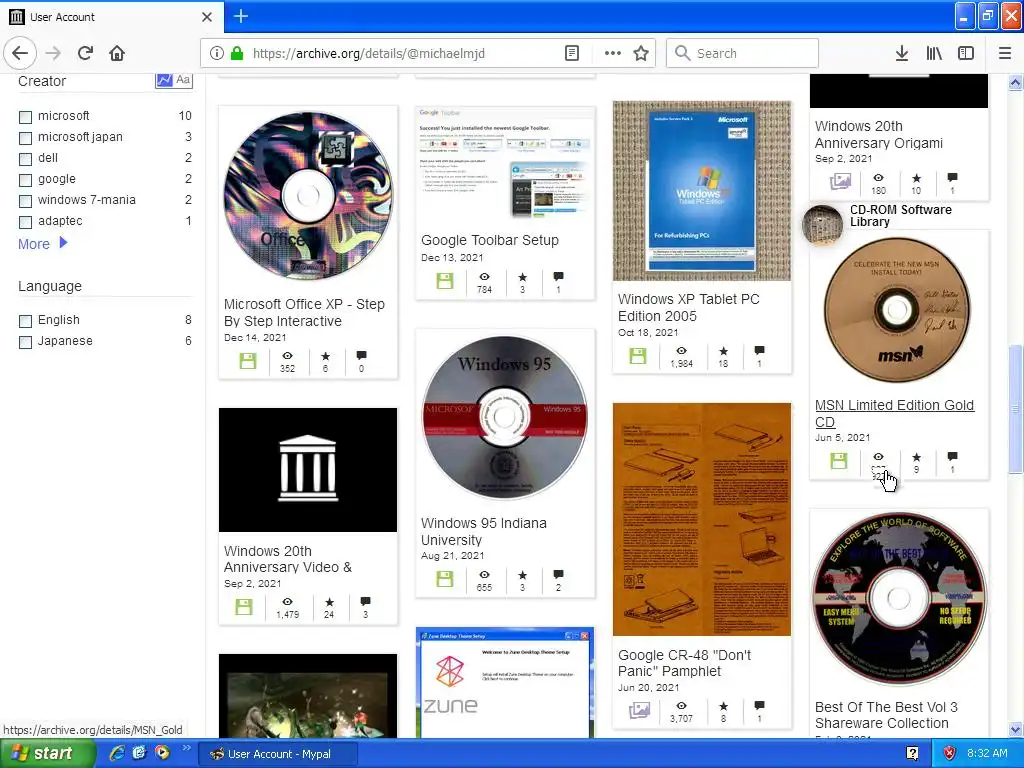Image resolution: width=1024 pixels, height=768 pixels.
Task: Click the browser Search field
Action: 742,53
